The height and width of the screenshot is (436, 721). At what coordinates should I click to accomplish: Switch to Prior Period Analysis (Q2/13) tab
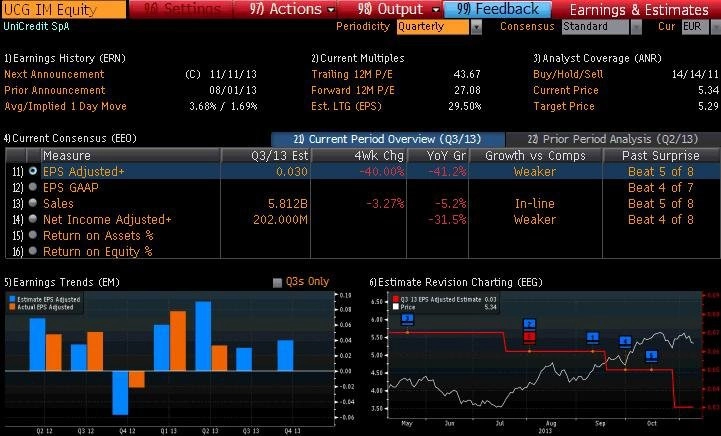(612, 139)
